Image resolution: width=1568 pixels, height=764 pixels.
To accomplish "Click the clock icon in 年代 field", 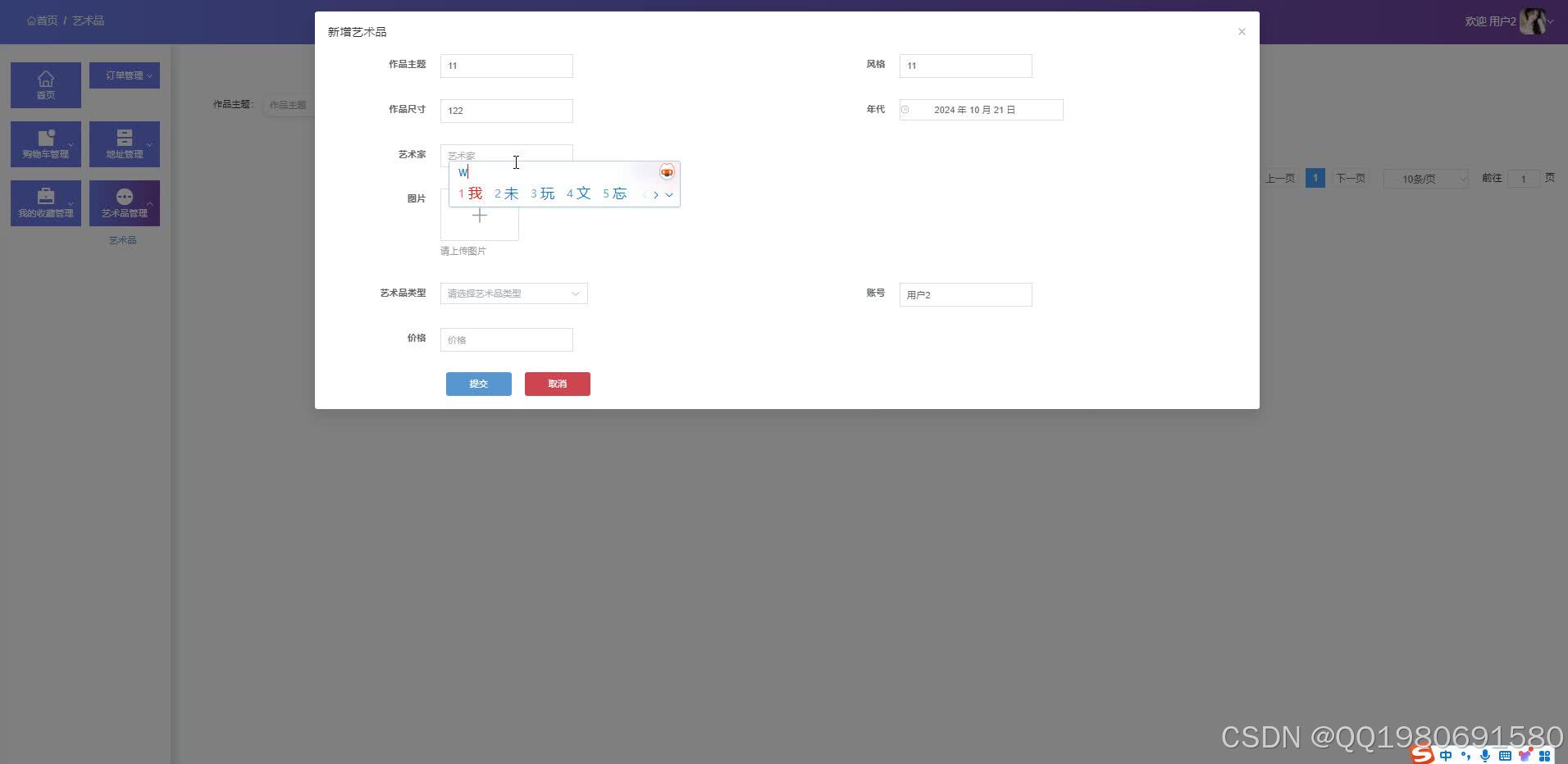I will [x=905, y=110].
